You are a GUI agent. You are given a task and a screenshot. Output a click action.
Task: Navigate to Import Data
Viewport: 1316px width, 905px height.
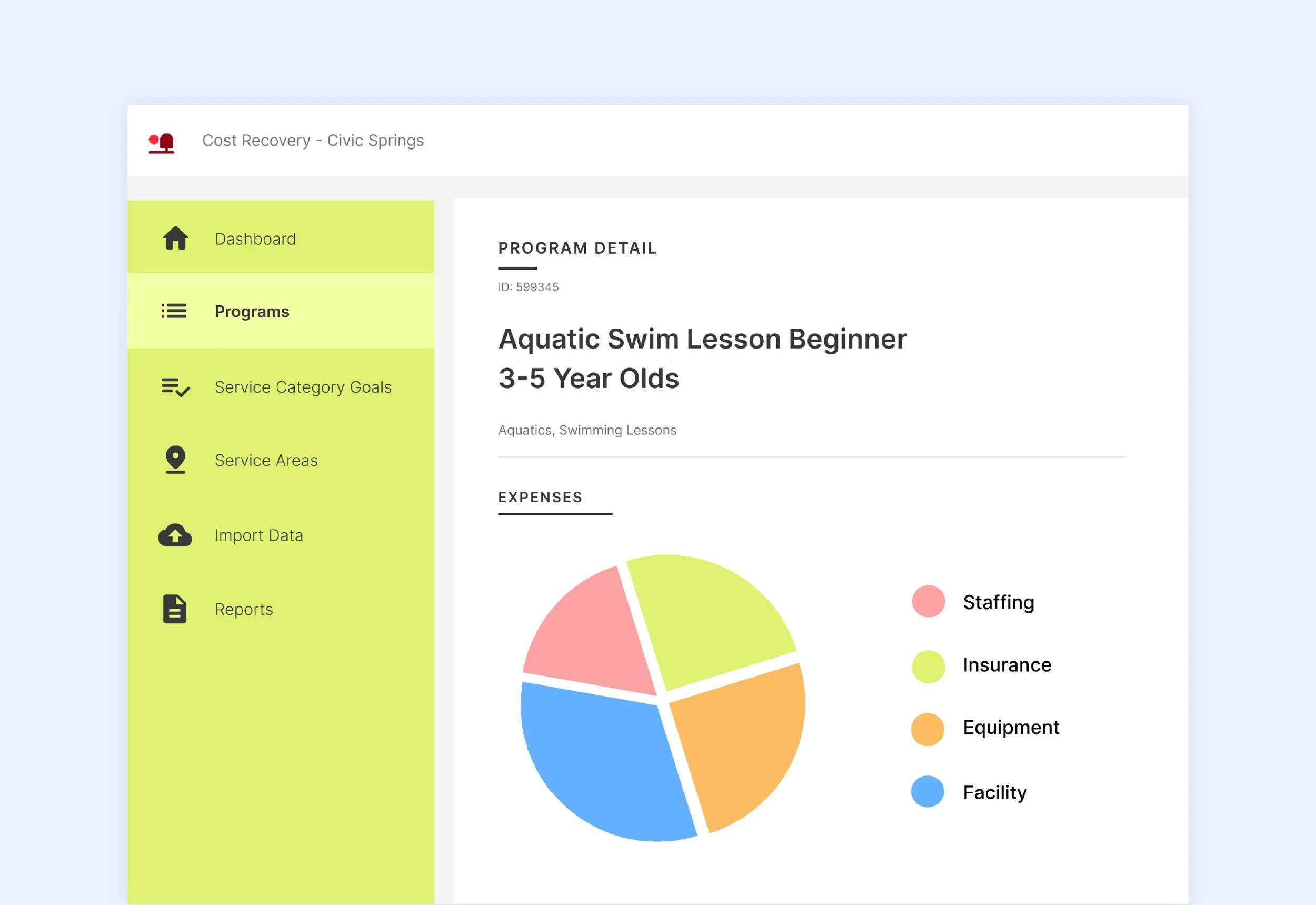point(258,535)
